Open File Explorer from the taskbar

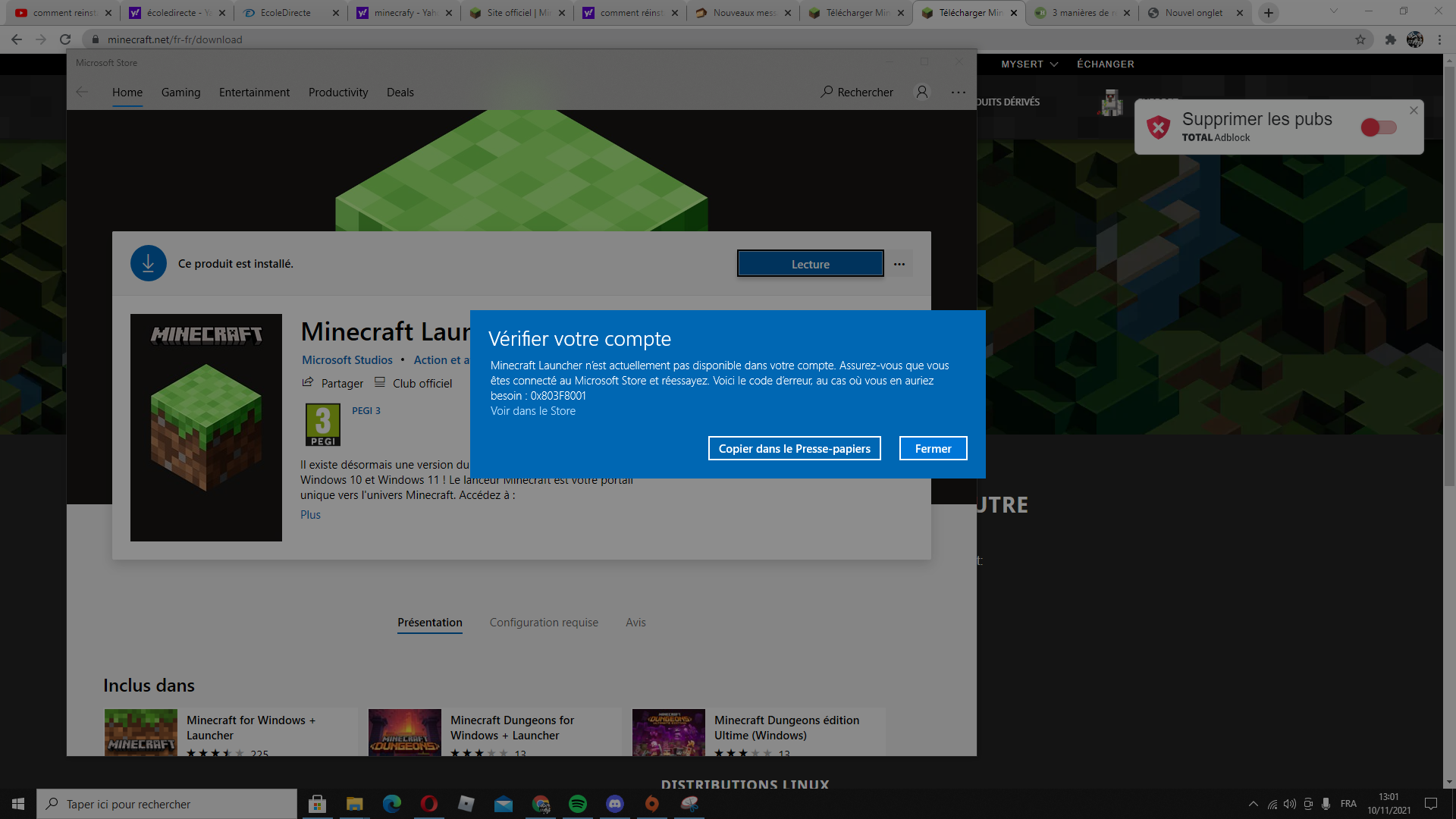(355, 804)
